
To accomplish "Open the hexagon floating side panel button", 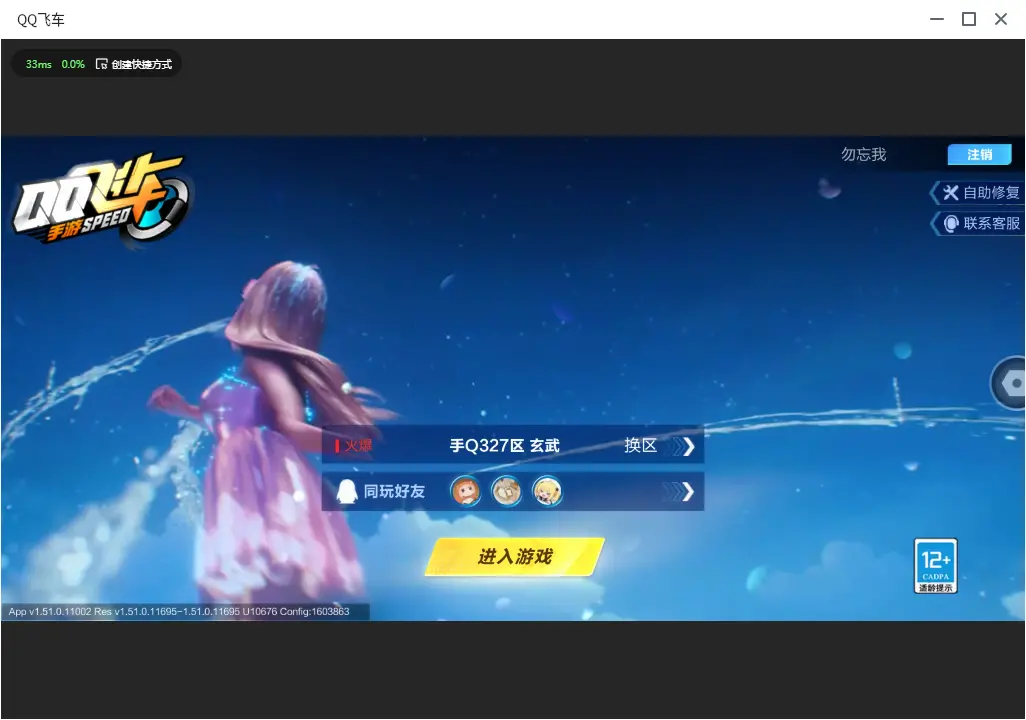I will coord(1010,383).
